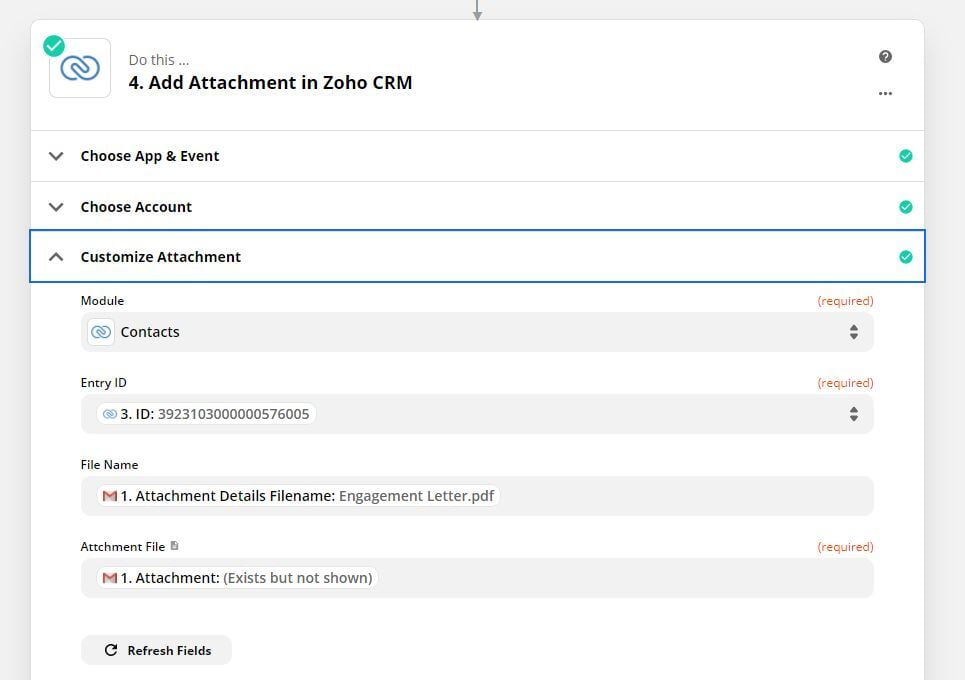Click the Refresh Fields button

pyautogui.click(x=156, y=649)
